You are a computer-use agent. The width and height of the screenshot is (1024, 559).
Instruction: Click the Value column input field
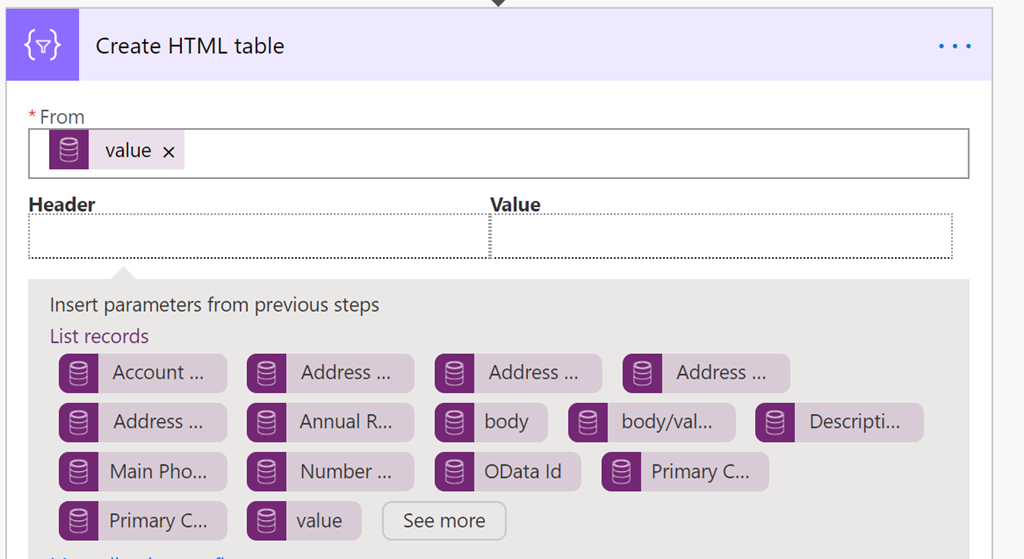click(722, 236)
